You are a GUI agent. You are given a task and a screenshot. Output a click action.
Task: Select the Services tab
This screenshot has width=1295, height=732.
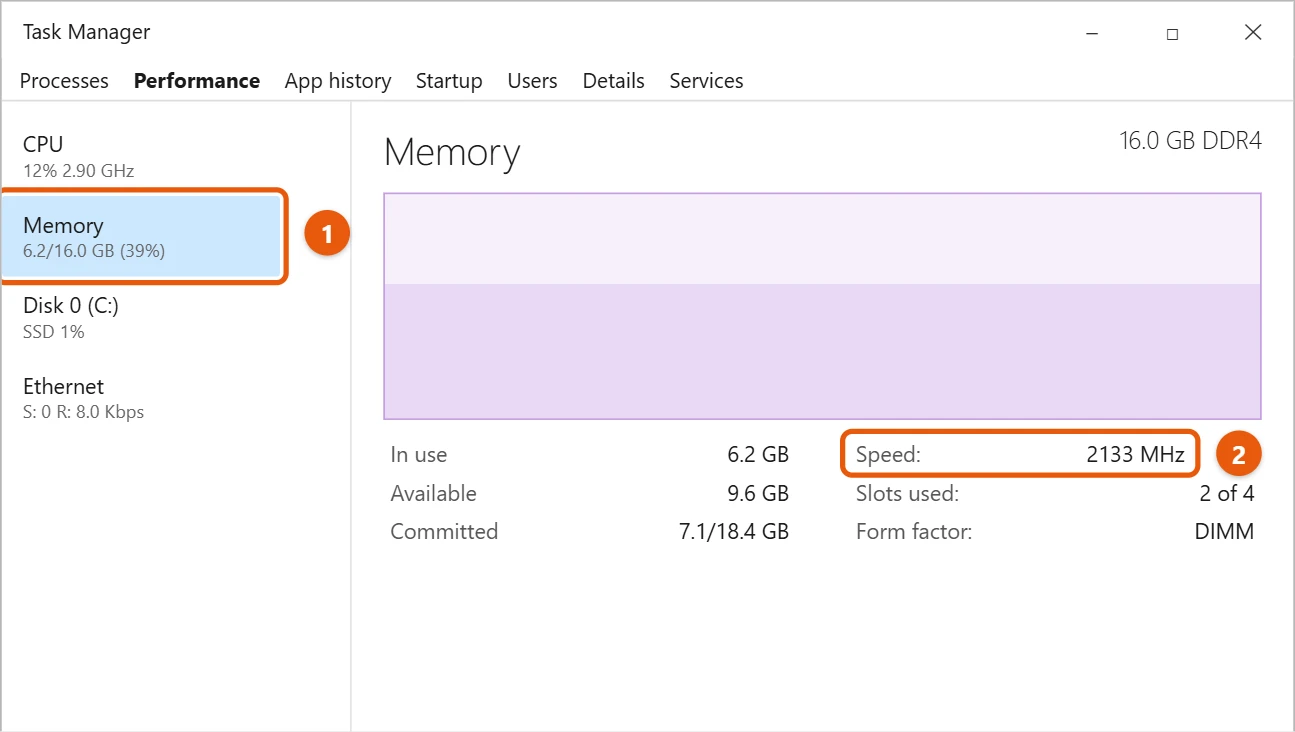pyautogui.click(x=706, y=81)
